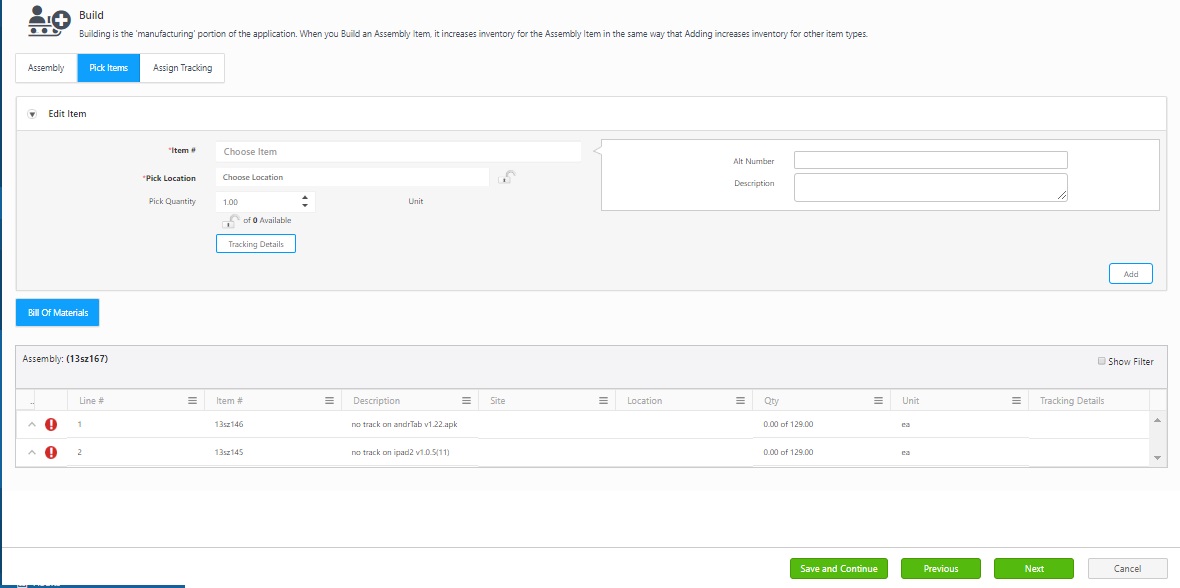This screenshot has height=588, width=1180.
Task: Click into the Alt Number field
Action: 930,160
